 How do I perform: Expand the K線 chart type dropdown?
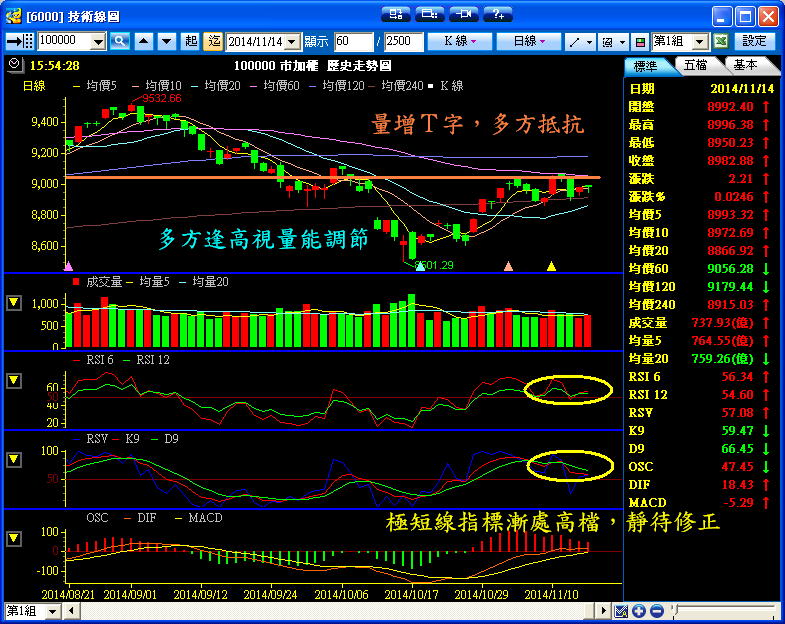click(460, 41)
